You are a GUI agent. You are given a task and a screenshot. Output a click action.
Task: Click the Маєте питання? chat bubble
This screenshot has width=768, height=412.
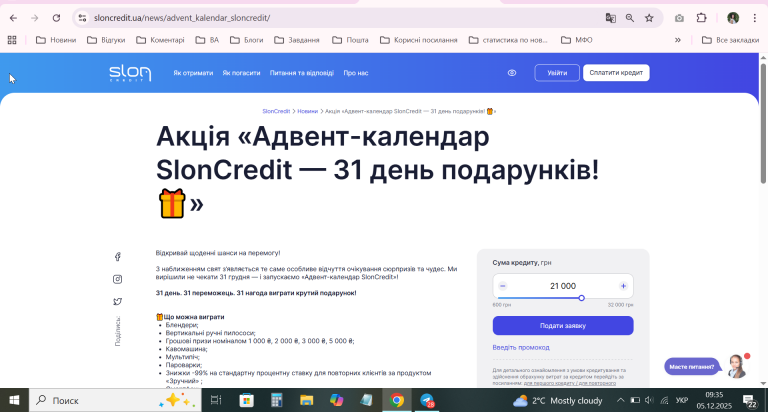pyautogui.click(x=691, y=366)
